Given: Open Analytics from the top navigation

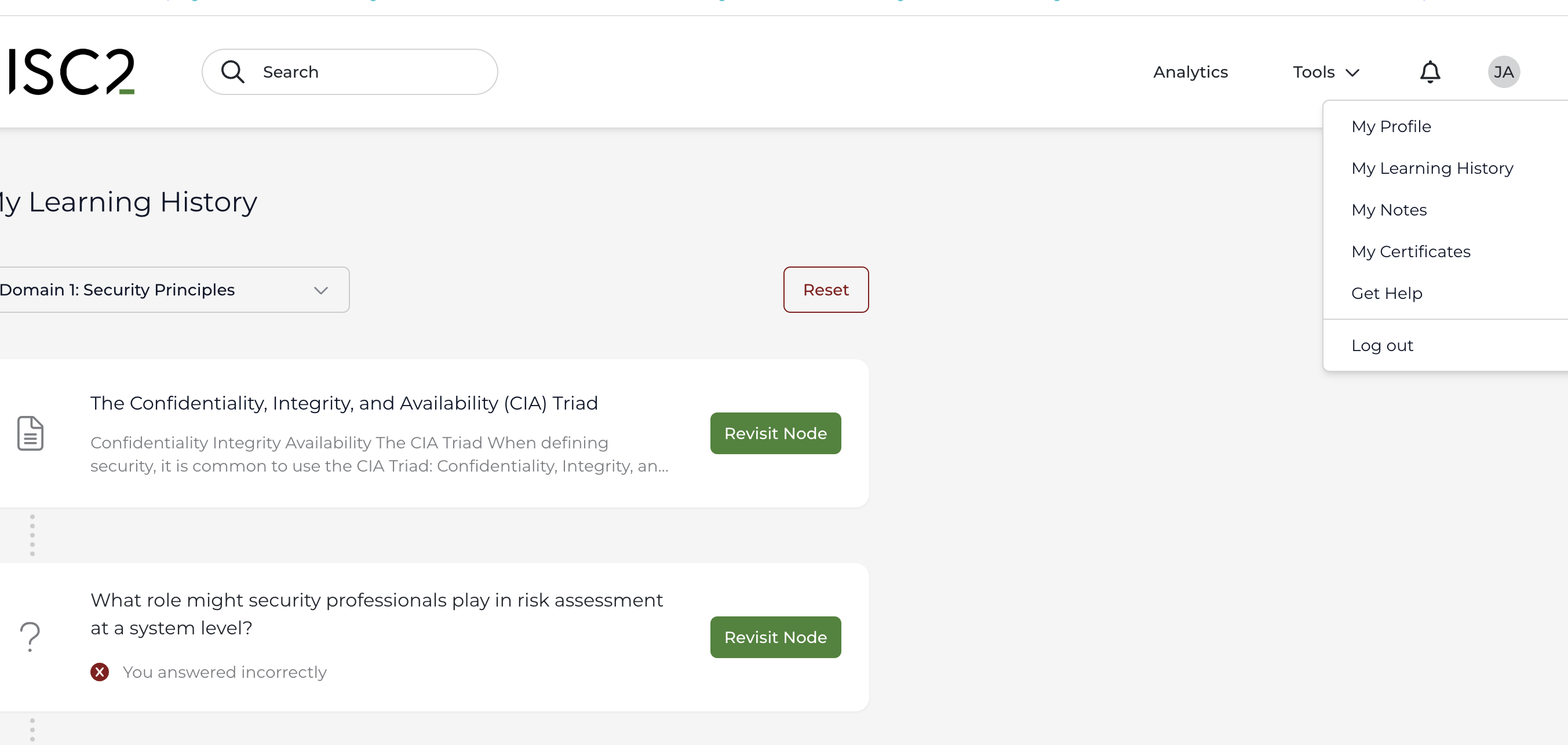Looking at the screenshot, I should [x=1190, y=71].
